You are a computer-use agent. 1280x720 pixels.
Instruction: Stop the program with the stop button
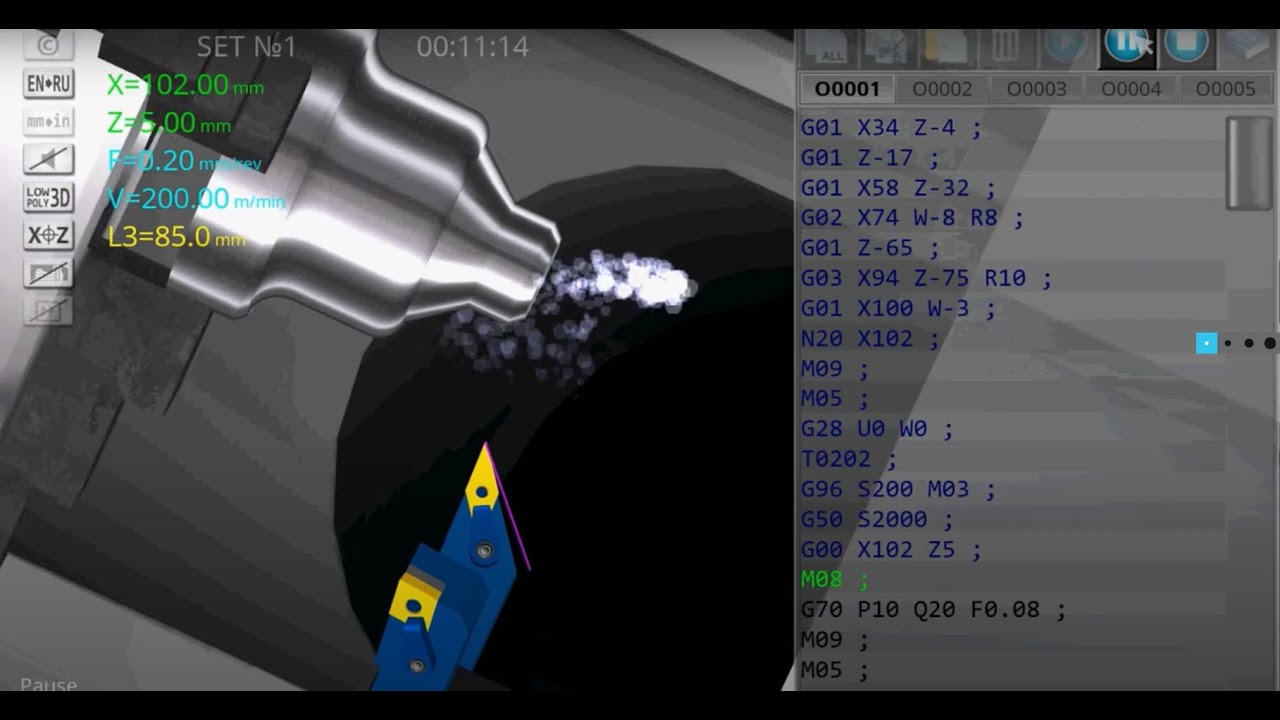point(1186,47)
